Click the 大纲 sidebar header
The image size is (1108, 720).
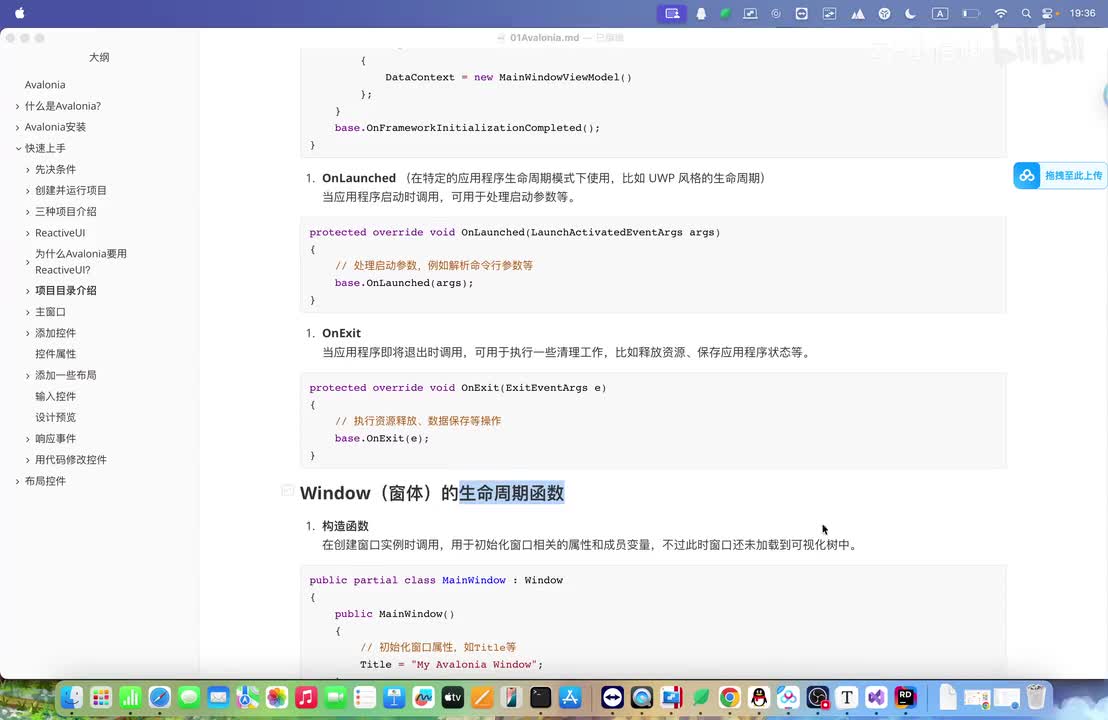point(99,57)
